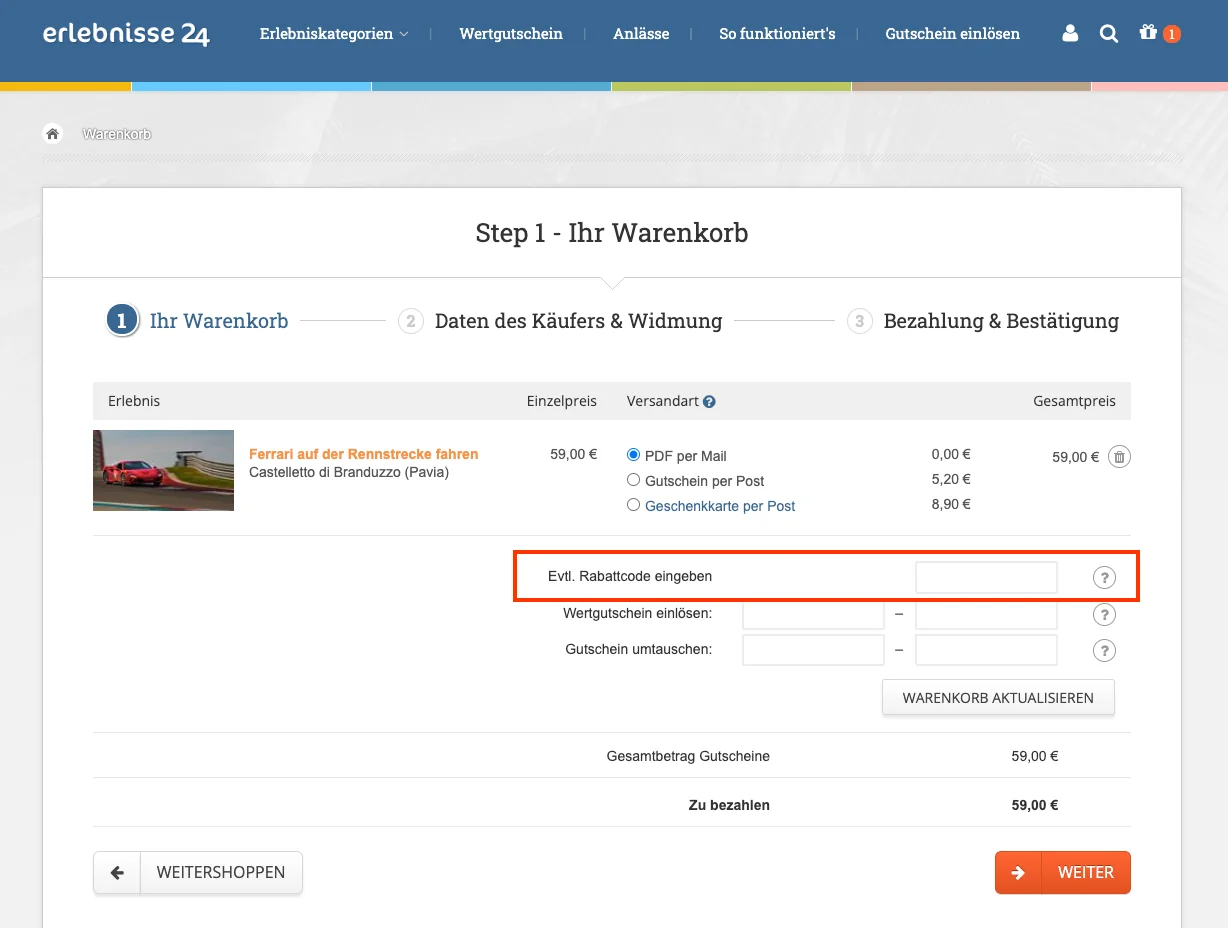Click inside the Rabattcode input field
The height and width of the screenshot is (928, 1228).
pyautogui.click(x=986, y=577)
